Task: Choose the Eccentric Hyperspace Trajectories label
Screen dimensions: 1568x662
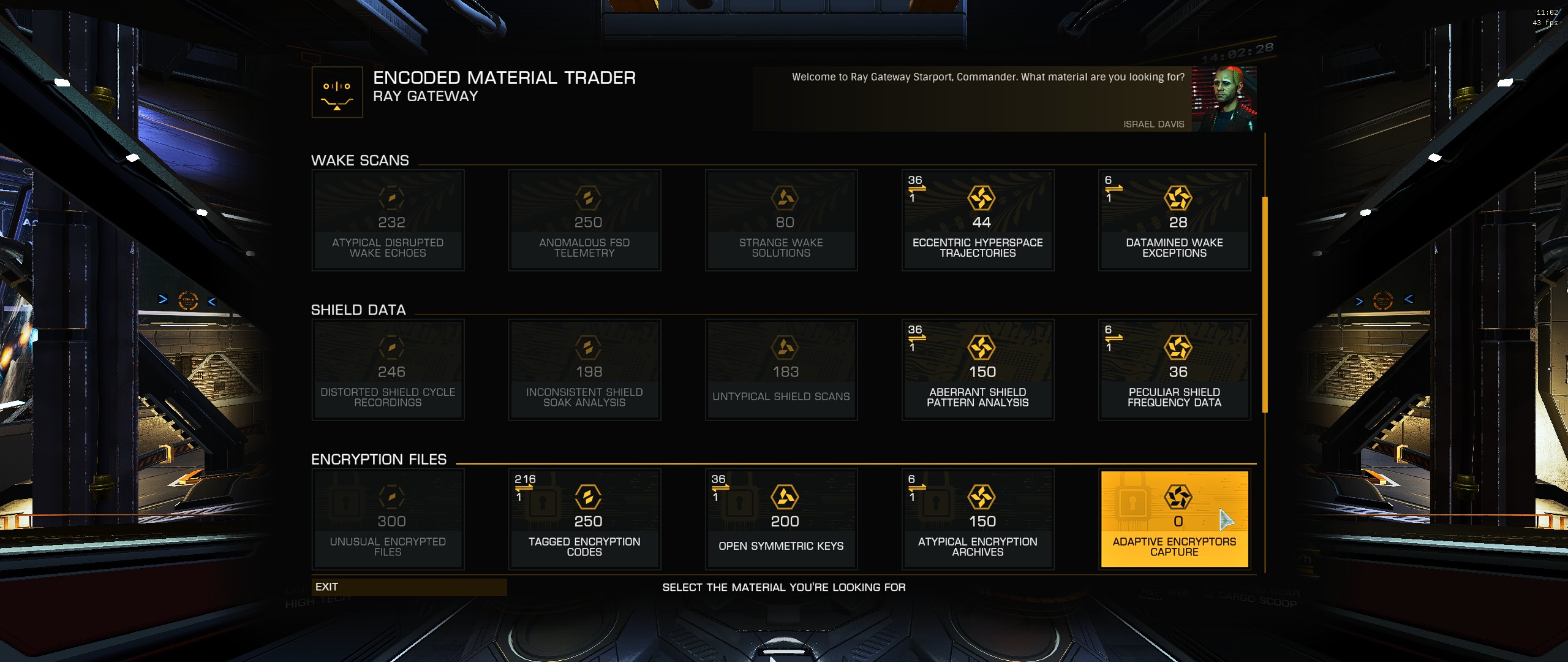Action: coord(978,248)
